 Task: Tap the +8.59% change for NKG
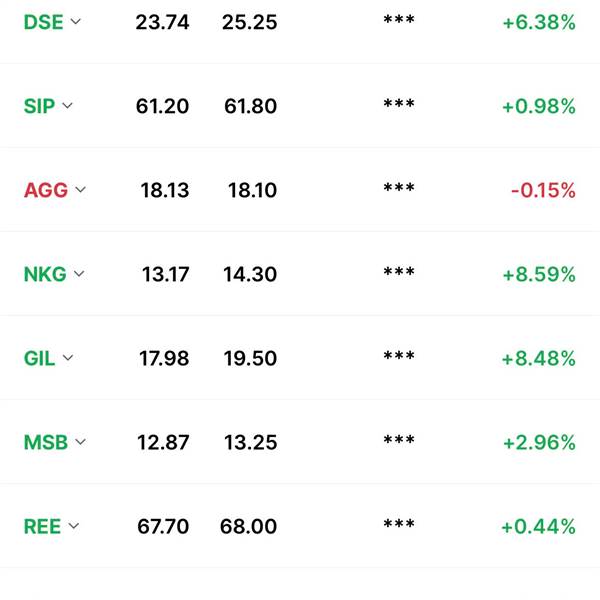(539, 274)
